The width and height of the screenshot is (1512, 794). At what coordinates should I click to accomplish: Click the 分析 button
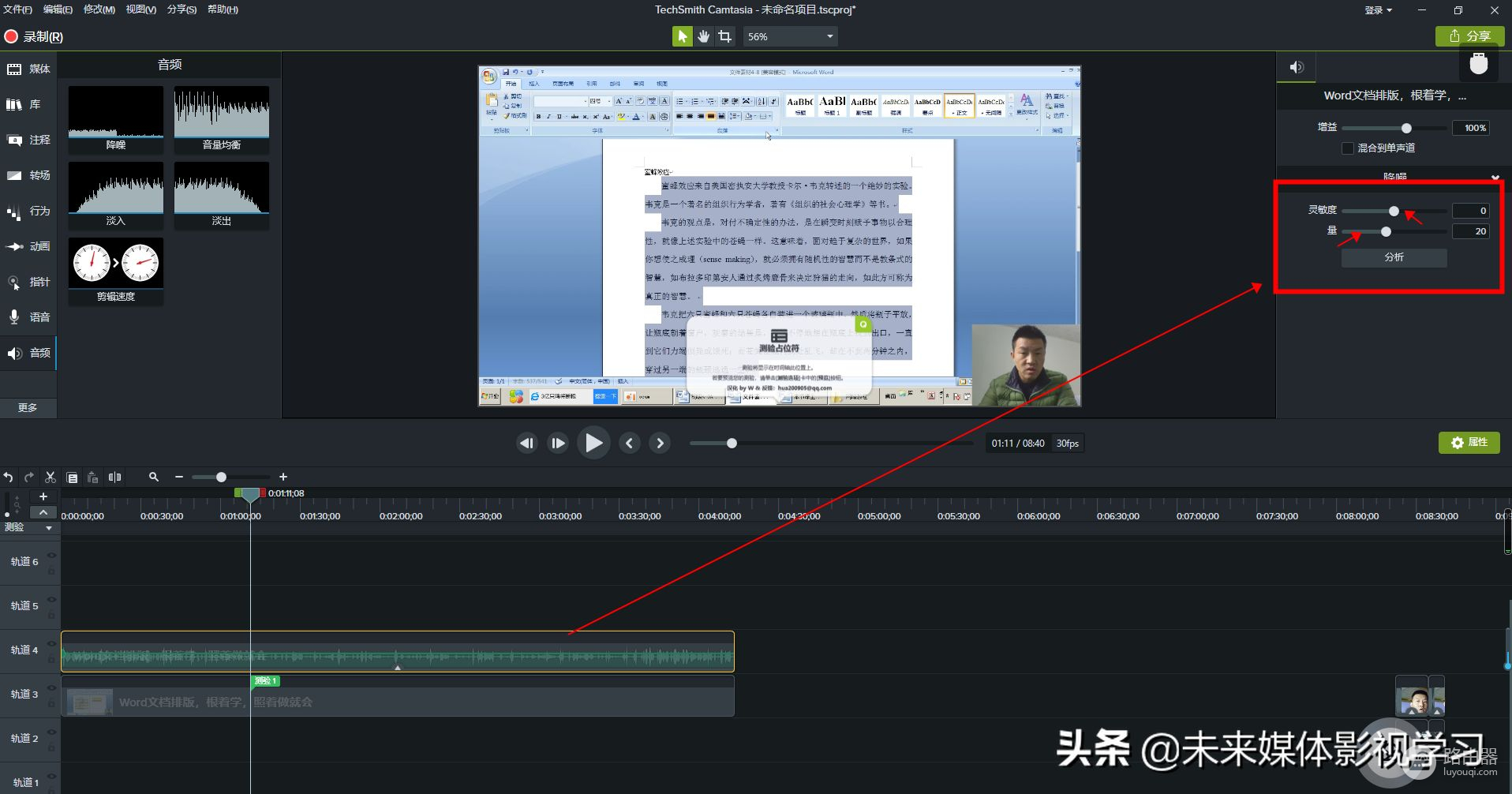pos(1394,257)
